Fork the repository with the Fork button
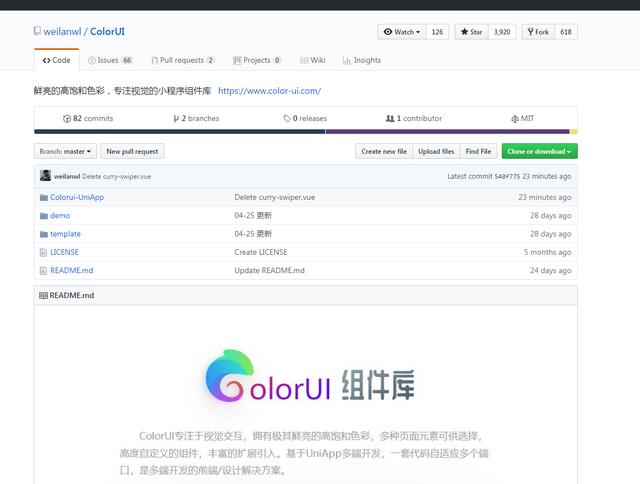The image size is (640, 484). point(538,32)
